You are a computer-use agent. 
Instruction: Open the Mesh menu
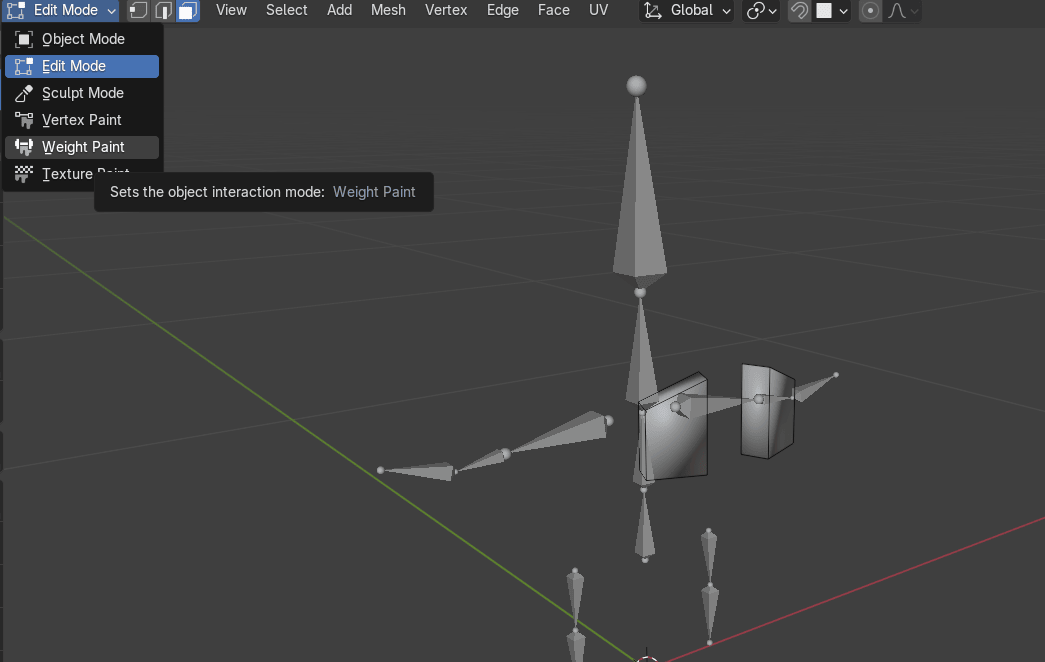click(x=388, y=10)
